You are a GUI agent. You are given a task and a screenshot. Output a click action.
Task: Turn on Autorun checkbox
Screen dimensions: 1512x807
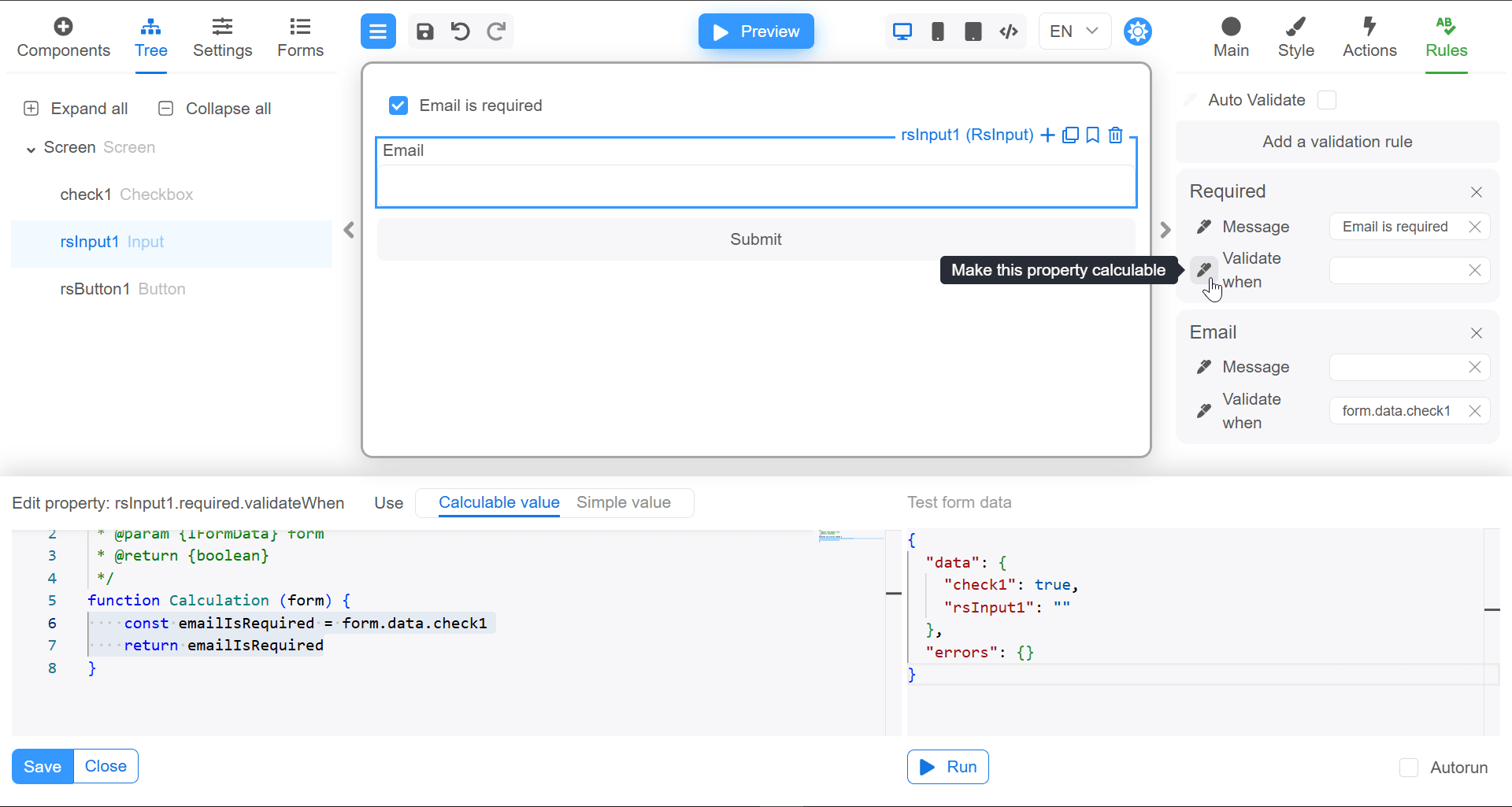1409,768
